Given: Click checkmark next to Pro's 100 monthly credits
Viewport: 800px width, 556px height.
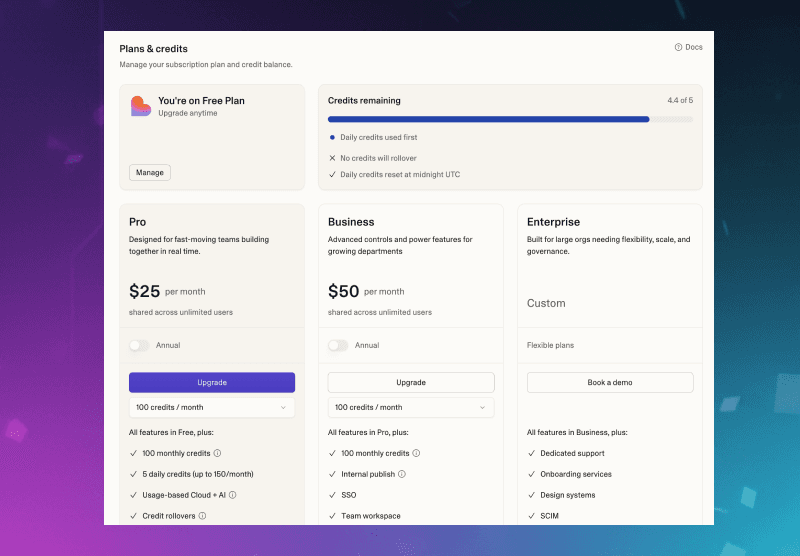Looking at the screenshot, I should pyautogui.click(x=133, y=453).
